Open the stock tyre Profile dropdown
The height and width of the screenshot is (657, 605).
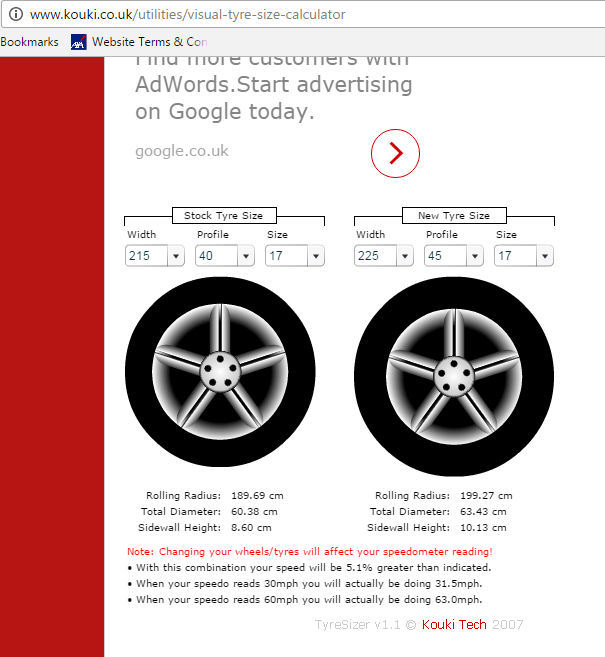[225, 256]
